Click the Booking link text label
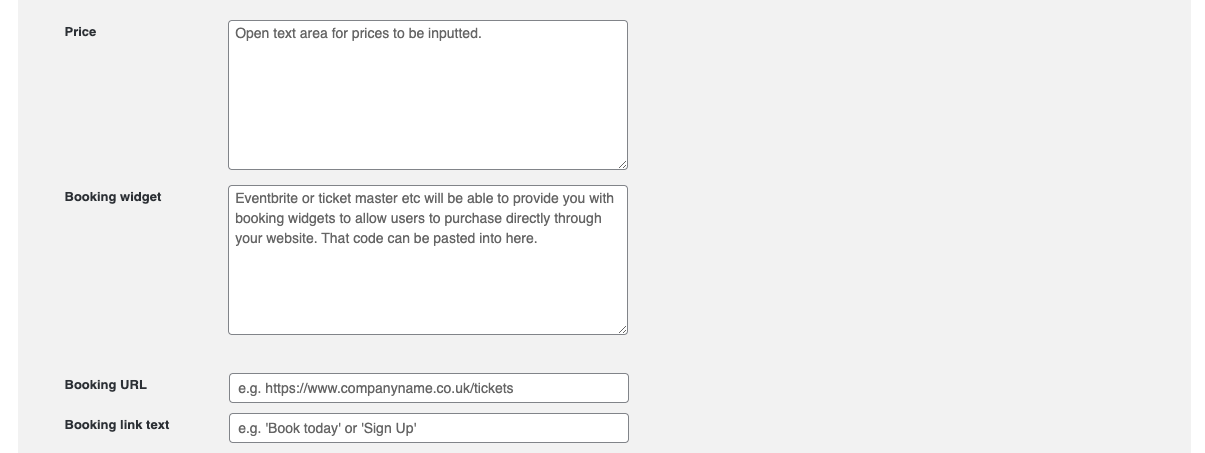The image size is (1205, 453). pyautogui.click(x=117, y=425)
